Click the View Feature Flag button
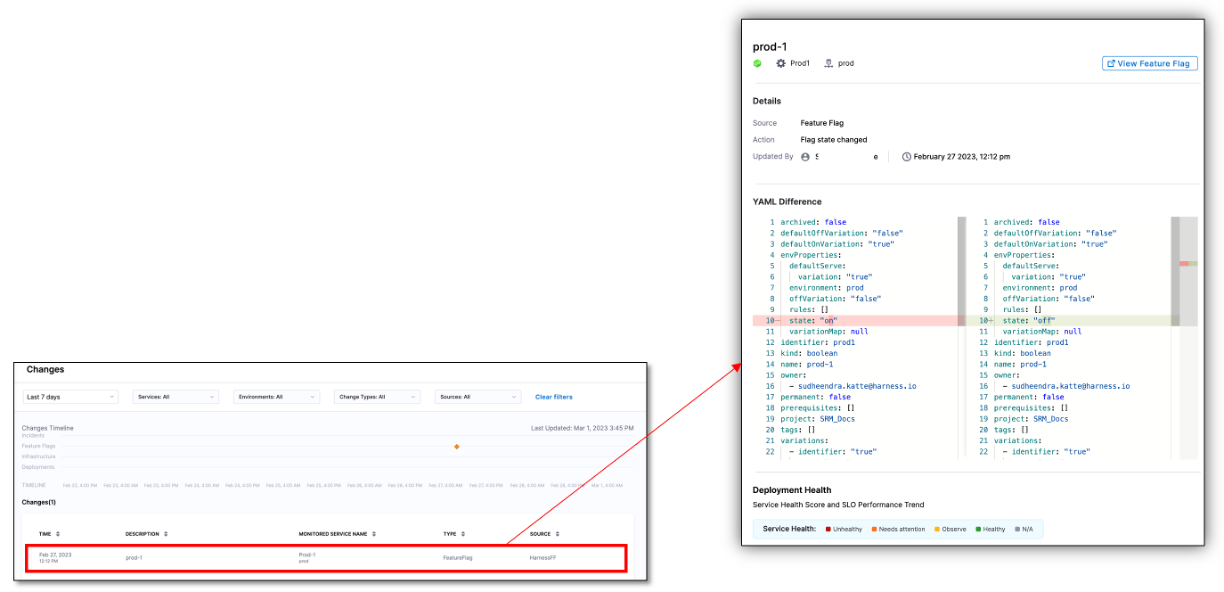Viewport: 1224px width, 592px height. (1149, 63)
